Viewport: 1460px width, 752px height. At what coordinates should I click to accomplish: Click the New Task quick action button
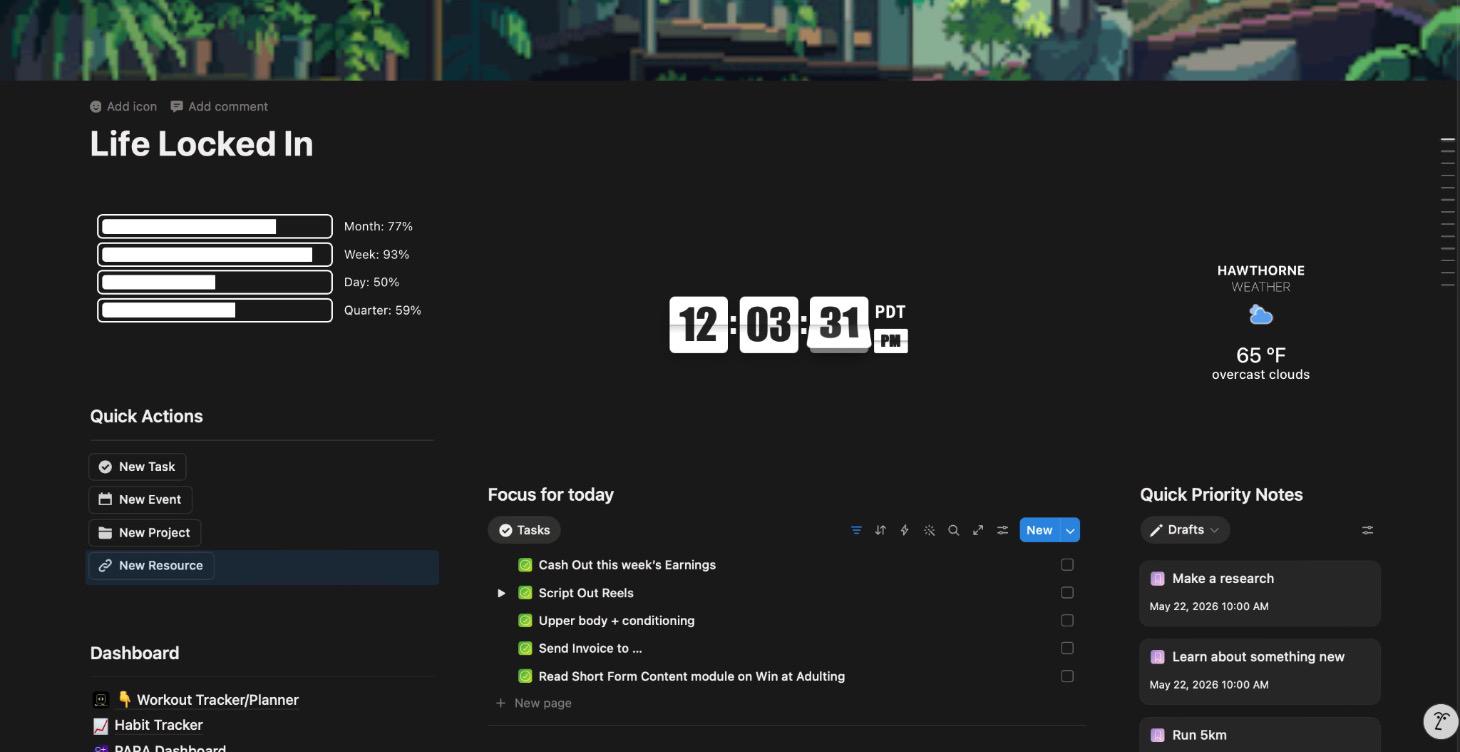pos(137,467)
